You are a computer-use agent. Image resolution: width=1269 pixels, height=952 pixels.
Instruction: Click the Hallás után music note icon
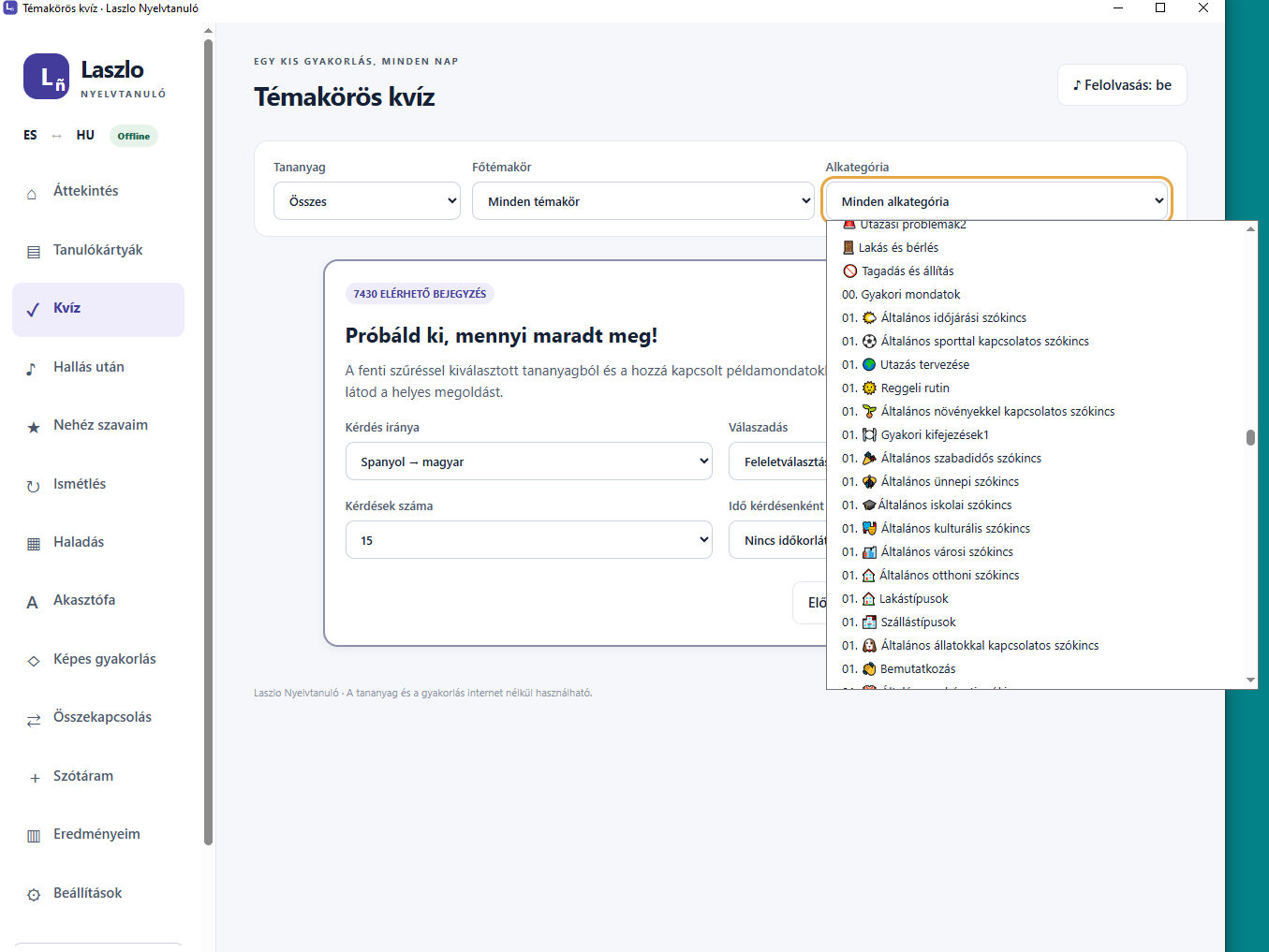[31, 369]
